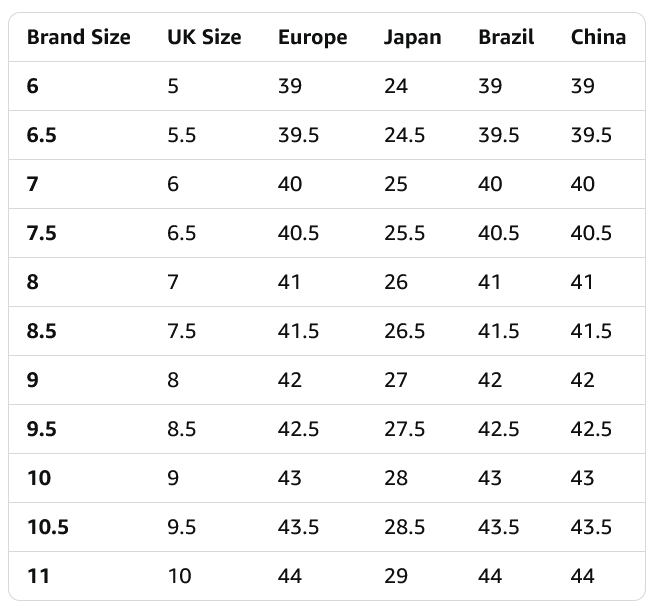
Task: Select Japan size 26.5 cell
Action: point(404,331)
